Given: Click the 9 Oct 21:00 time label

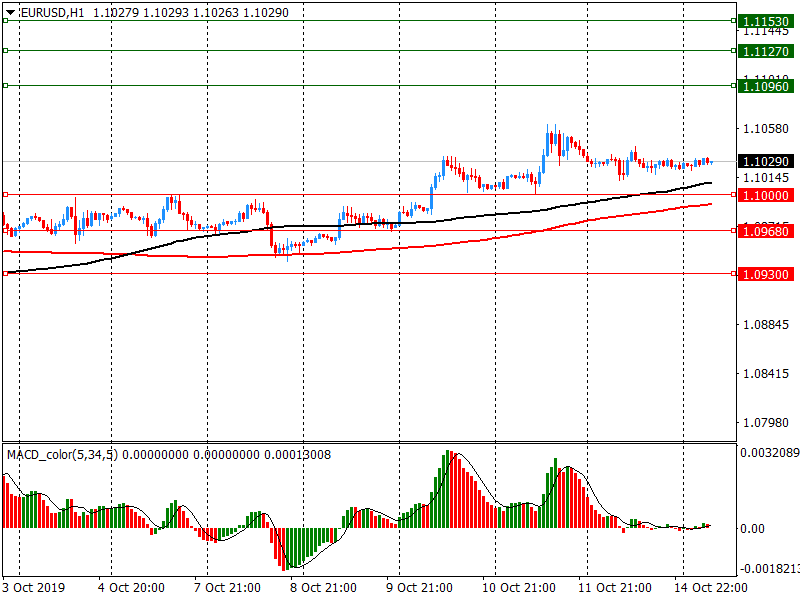Looking at the screenshot, I should coord(419,588).
